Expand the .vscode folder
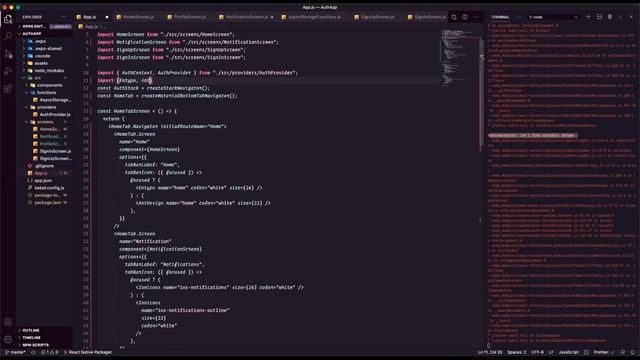640x360 pixels. (x=45, y=56)
